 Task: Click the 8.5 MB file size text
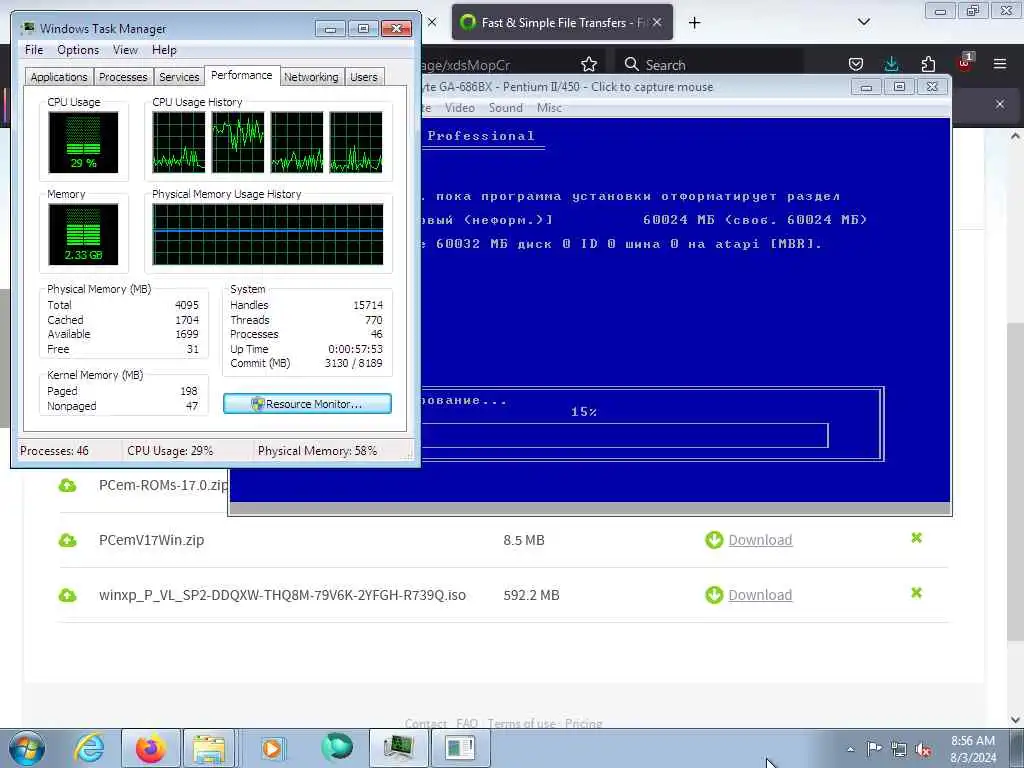(x=524, y=540)
